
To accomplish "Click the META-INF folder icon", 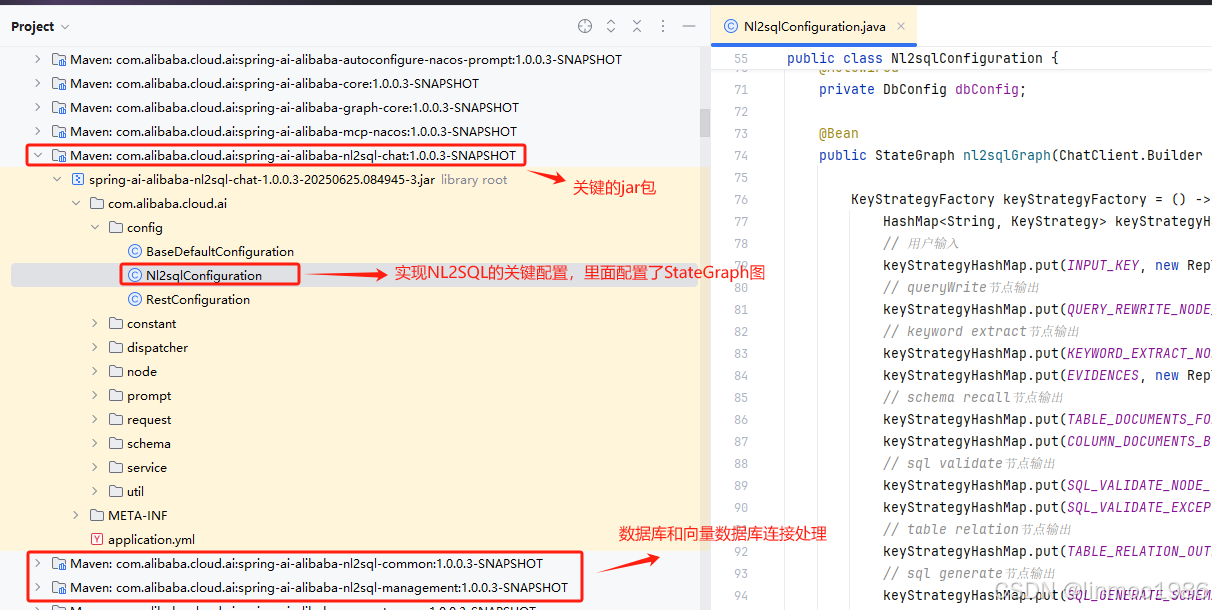I will [97, 515].
